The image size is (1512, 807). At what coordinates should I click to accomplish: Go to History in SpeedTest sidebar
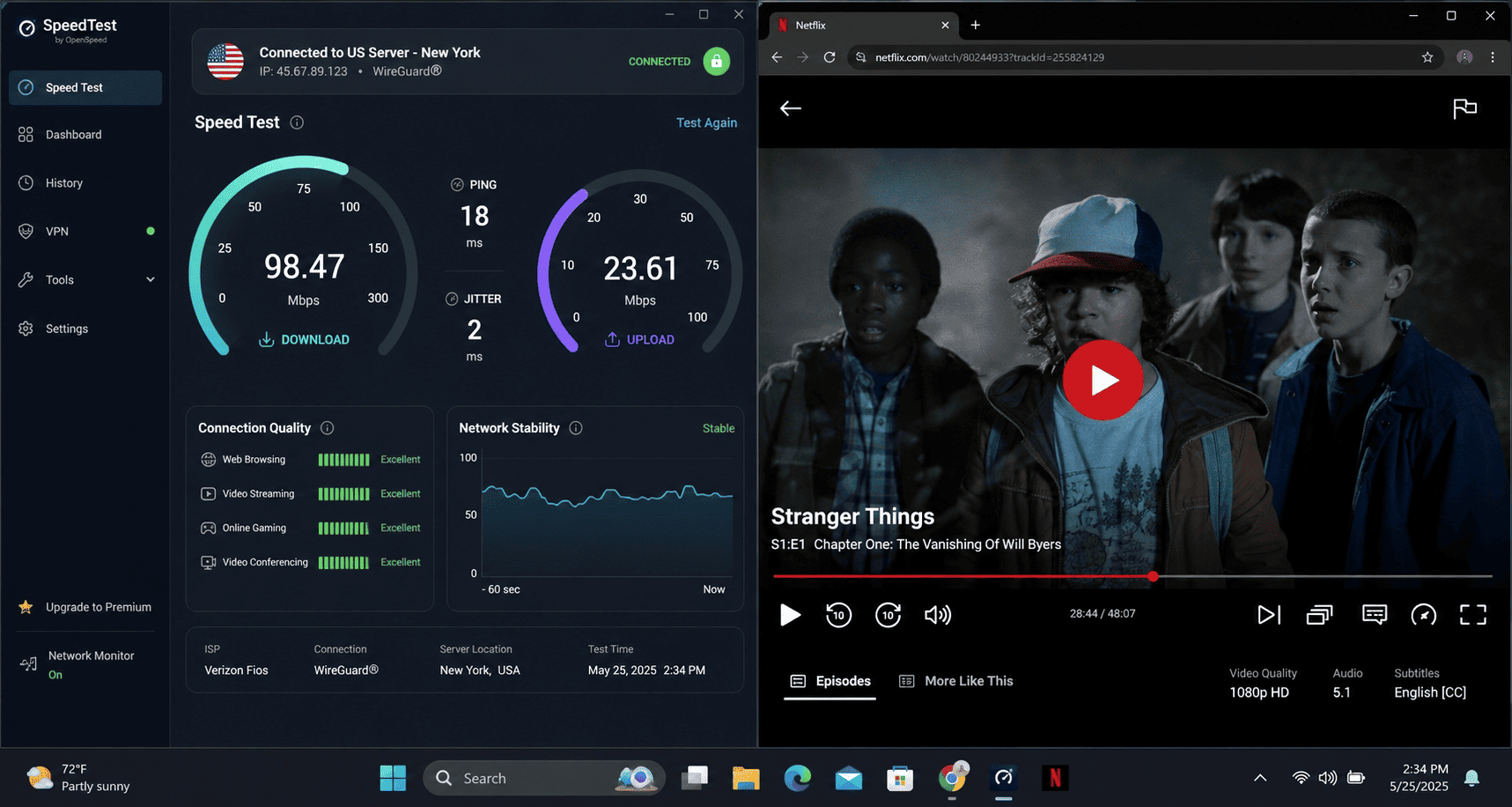coord(85,183)
